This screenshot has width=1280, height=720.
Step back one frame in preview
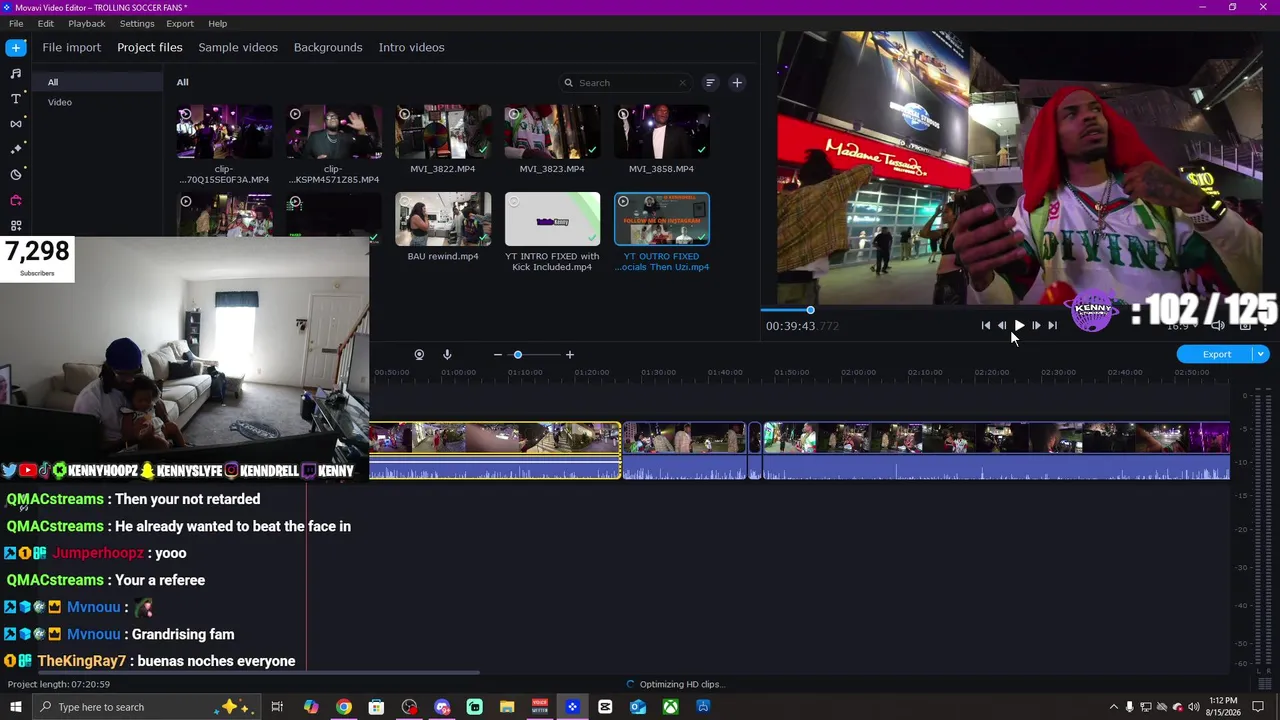point(1002,326)
